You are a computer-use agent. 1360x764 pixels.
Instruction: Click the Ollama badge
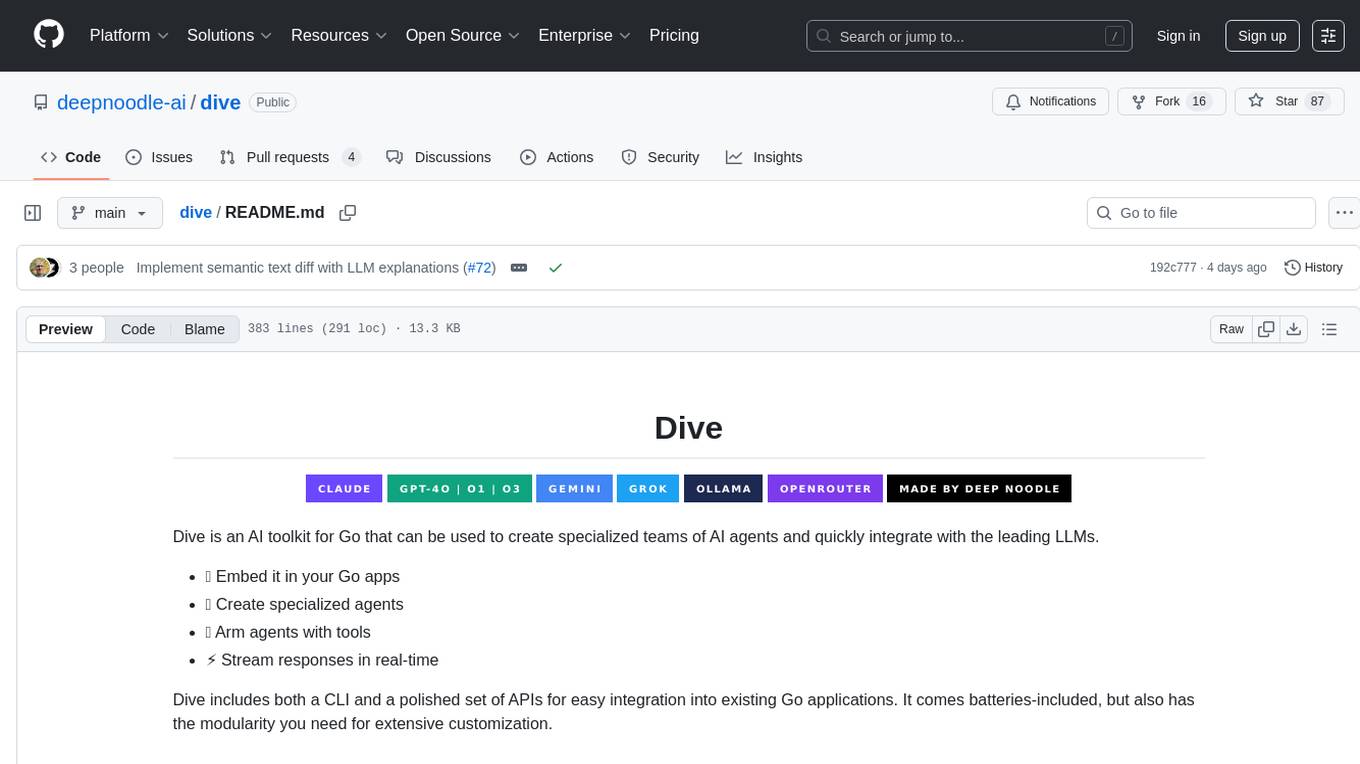[724, 488]
